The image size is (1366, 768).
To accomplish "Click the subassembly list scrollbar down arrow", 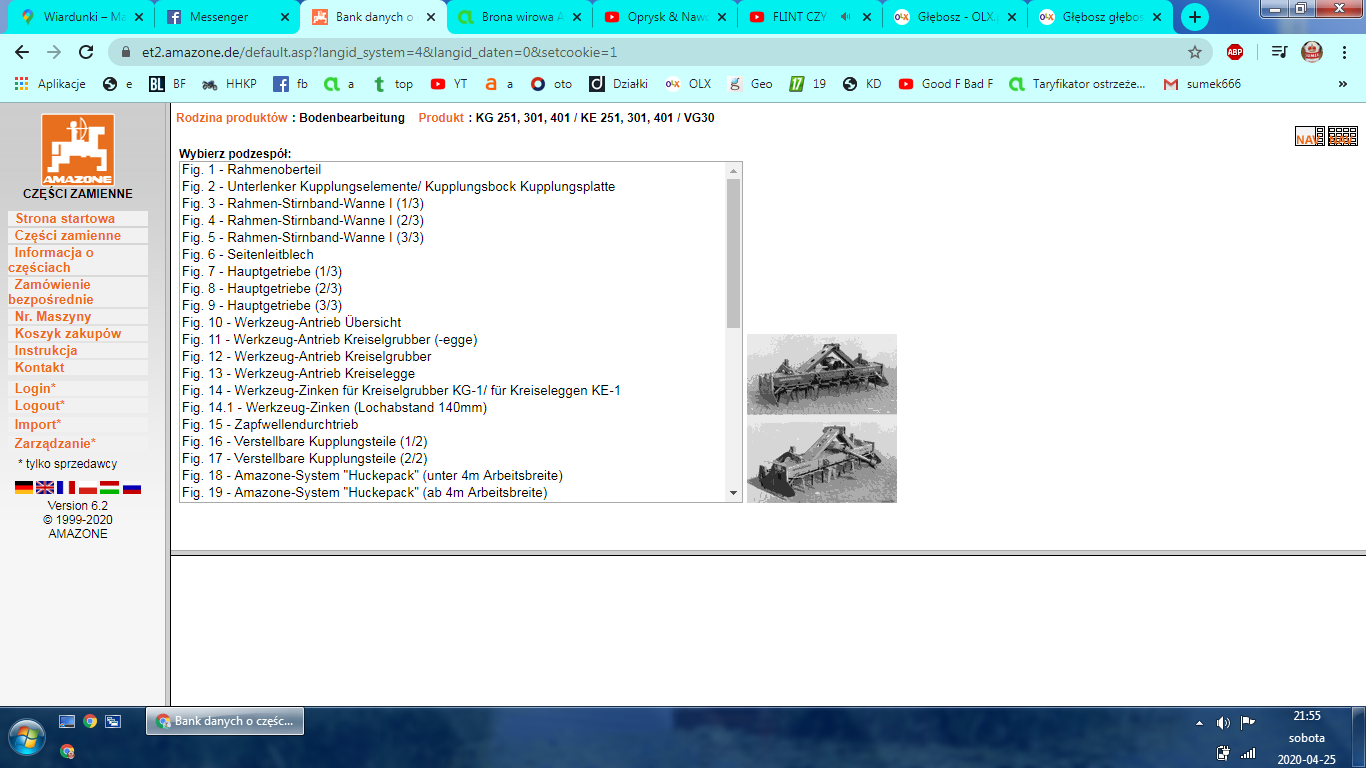I will (733, 493).
